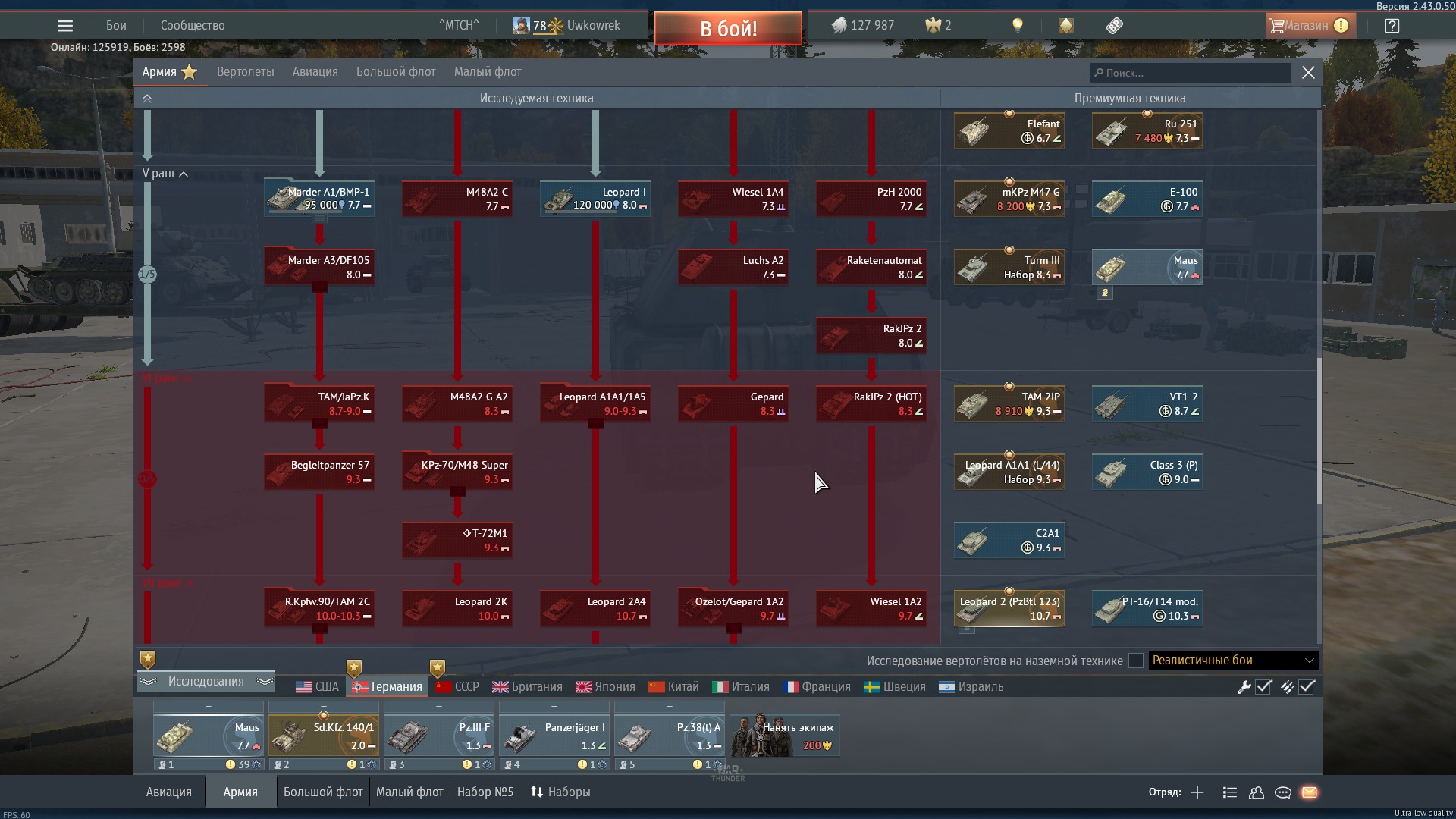1456x819 pixels.
Task: Click the Поиск search field
Action: click(x=1191, y=73)
